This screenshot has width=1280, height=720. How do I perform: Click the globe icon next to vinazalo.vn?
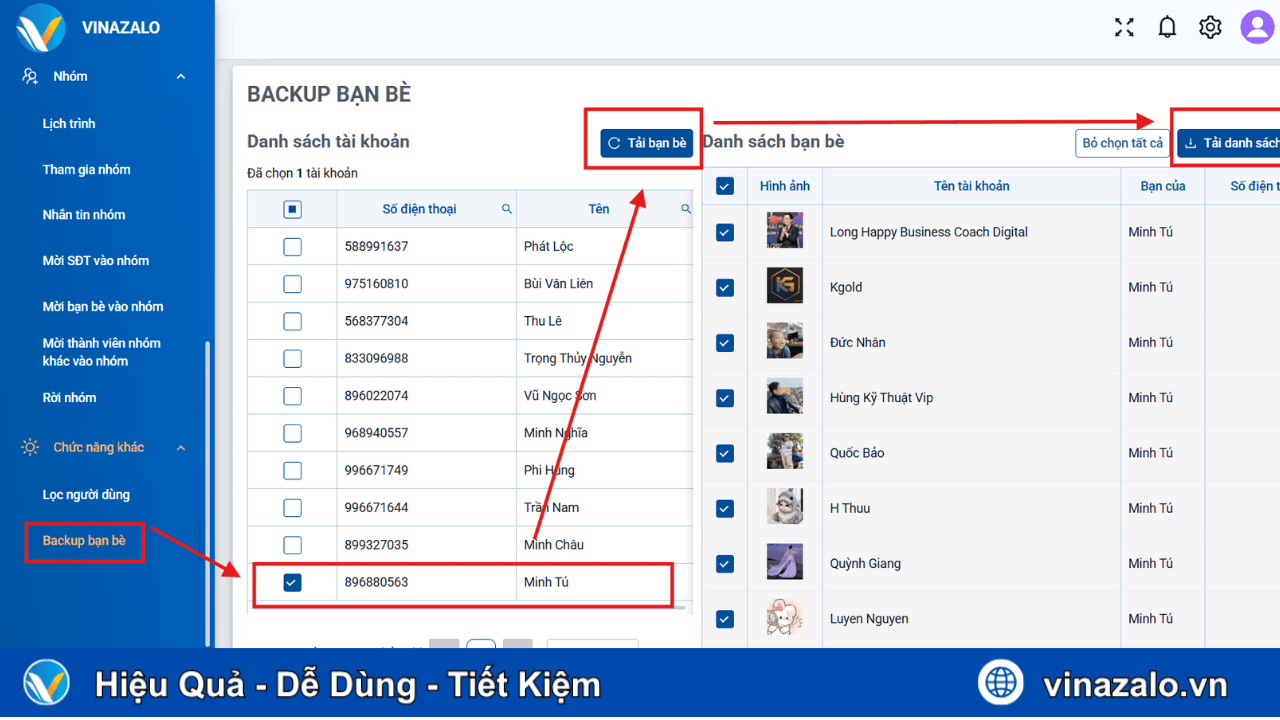point(1000,682)
